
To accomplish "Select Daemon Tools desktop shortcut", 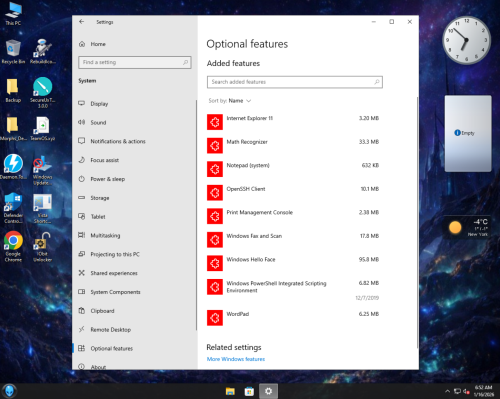I will (x=13, y=166).
